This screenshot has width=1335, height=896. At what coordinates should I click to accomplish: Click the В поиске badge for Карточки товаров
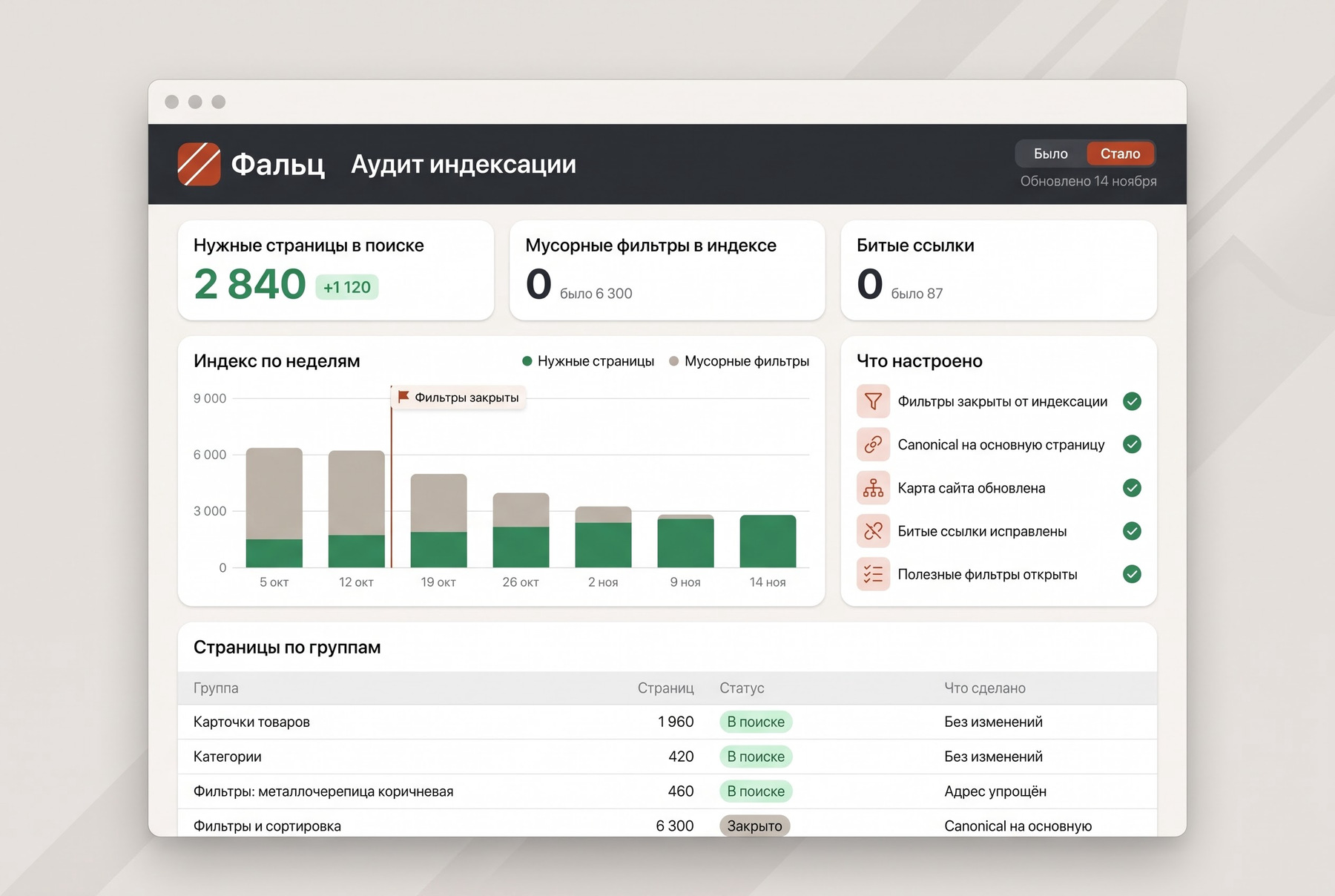coord(756,722)
